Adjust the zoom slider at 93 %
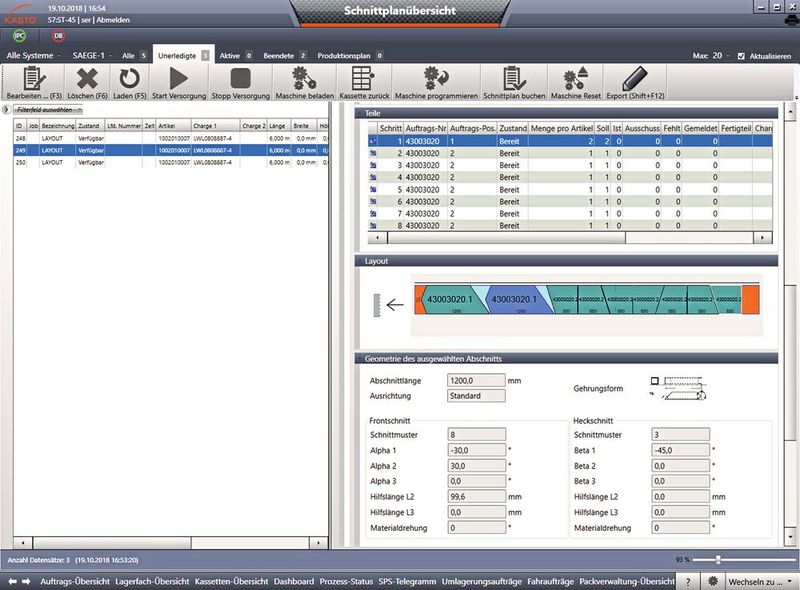Screen dimensions: 800x590 [718, 559]
